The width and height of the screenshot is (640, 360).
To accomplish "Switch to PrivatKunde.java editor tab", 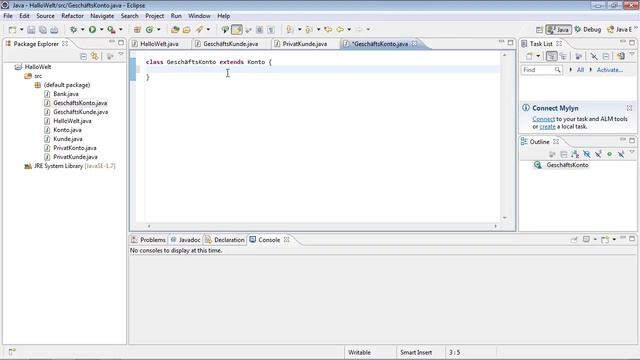I will click(304, 44).
